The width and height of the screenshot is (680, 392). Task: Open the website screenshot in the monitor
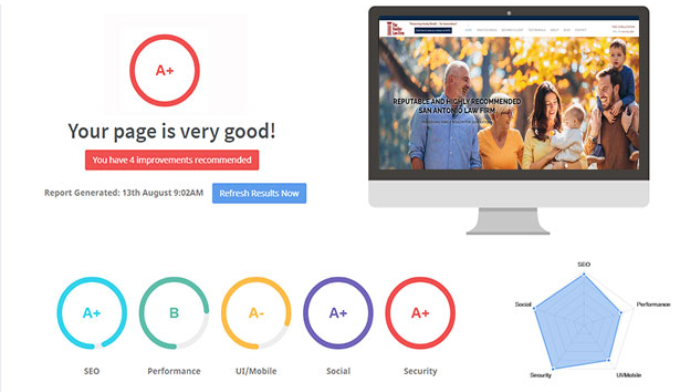[509, 94]
